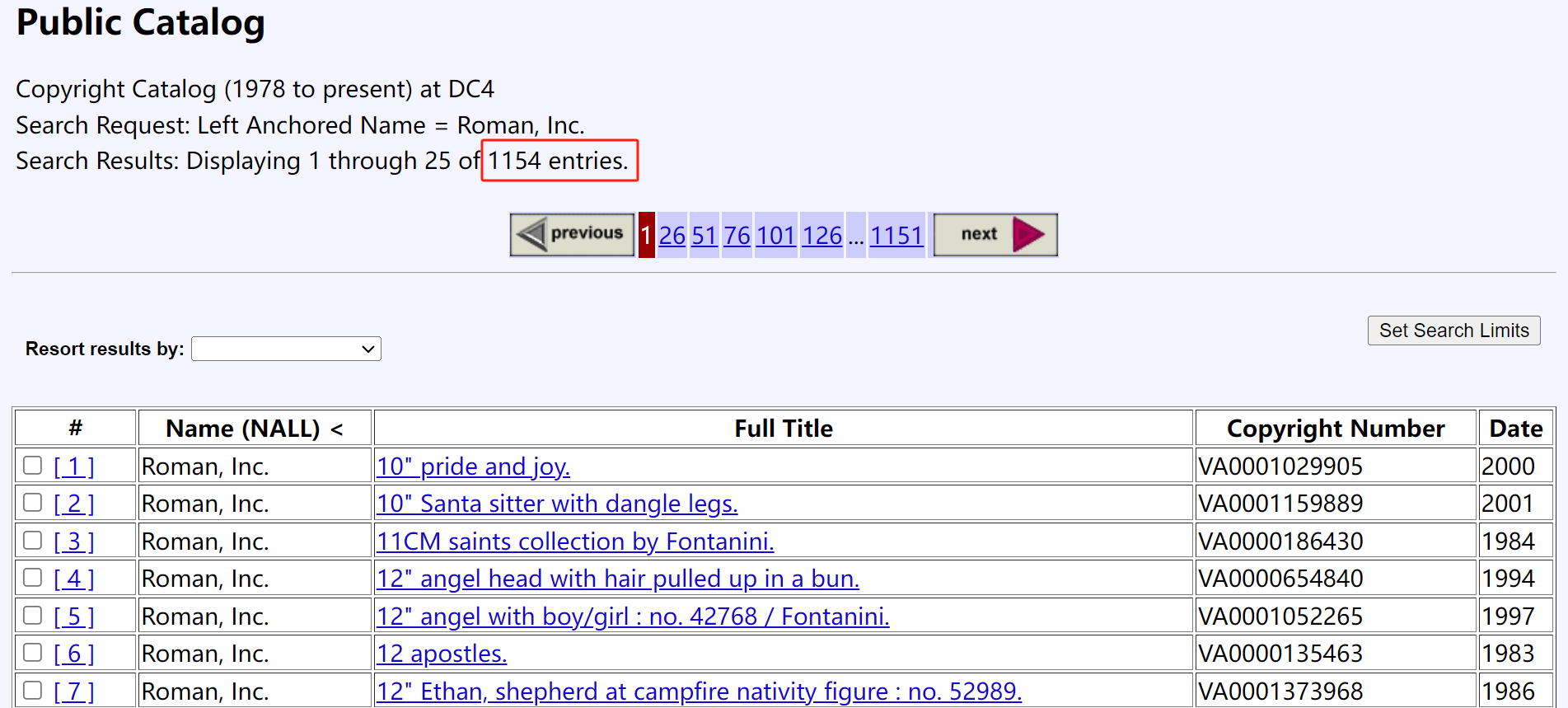1568x708 pixels.
Task: Click the next page arrow button
Action: click(995, 235)
